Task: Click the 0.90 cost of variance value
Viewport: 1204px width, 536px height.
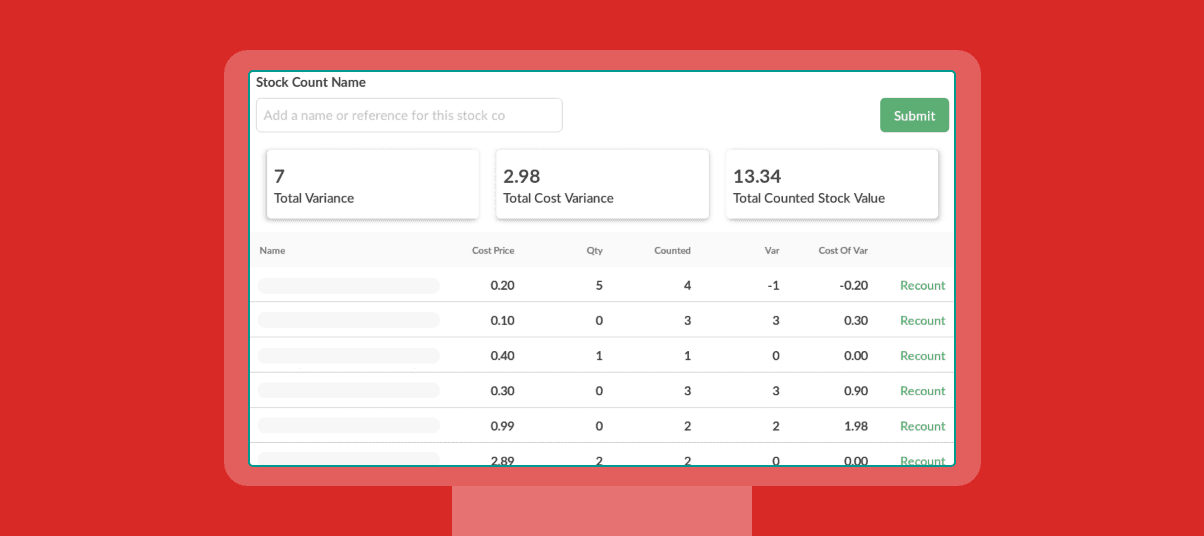Action: [856, 390]
